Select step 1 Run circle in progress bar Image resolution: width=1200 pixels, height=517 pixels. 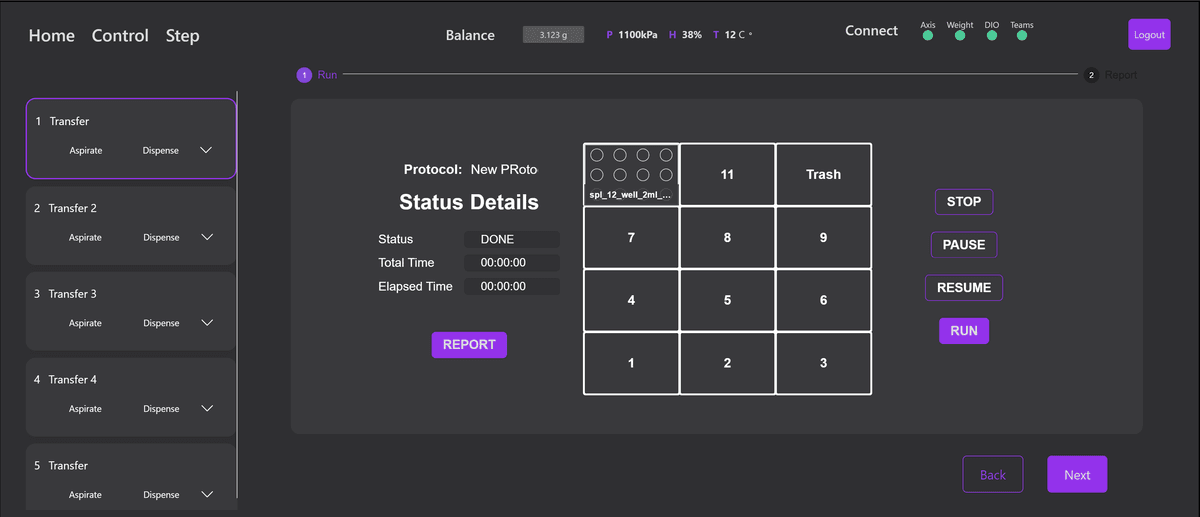point(304,75)
